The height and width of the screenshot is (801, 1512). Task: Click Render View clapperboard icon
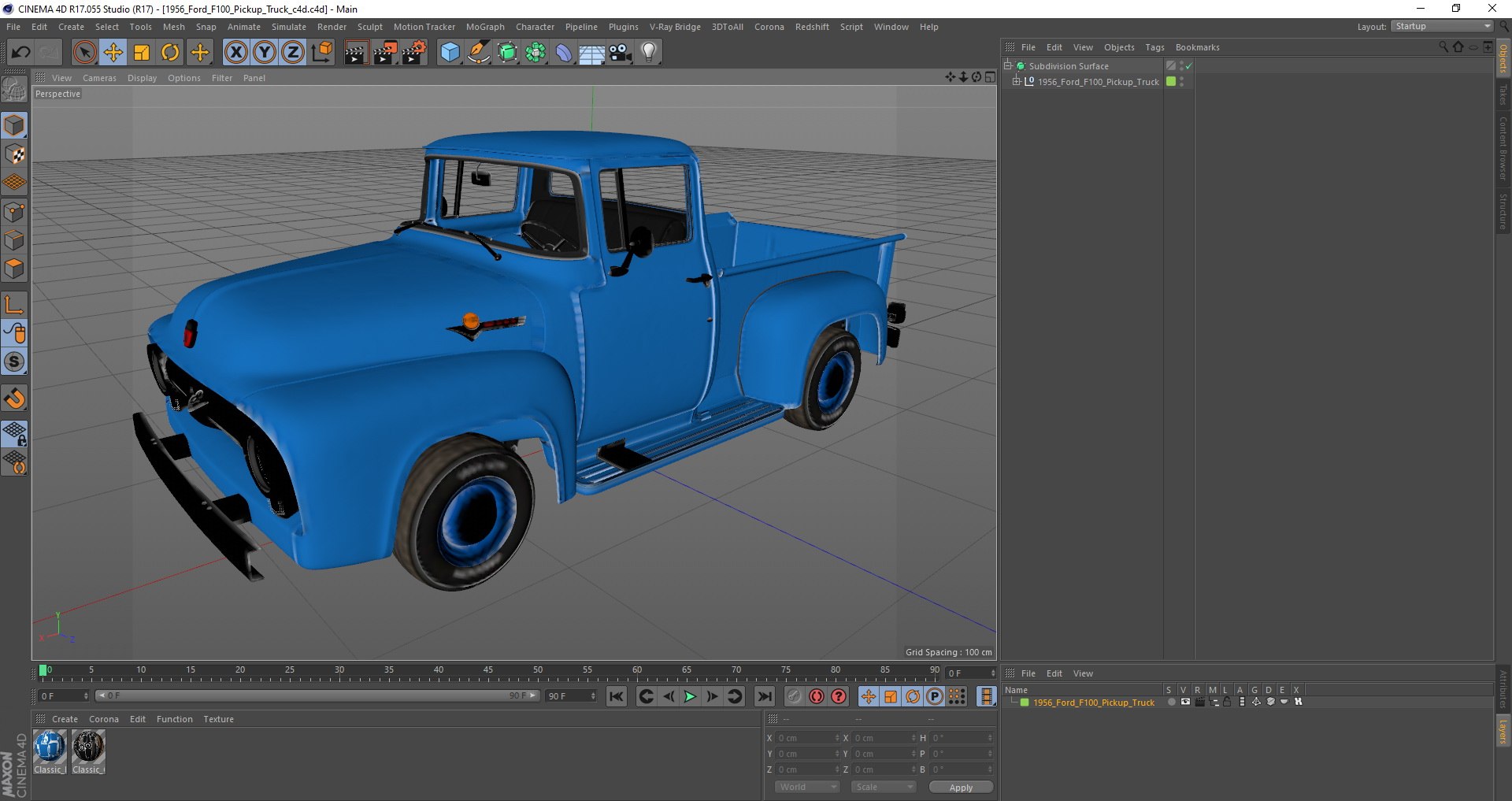(356, 53)
